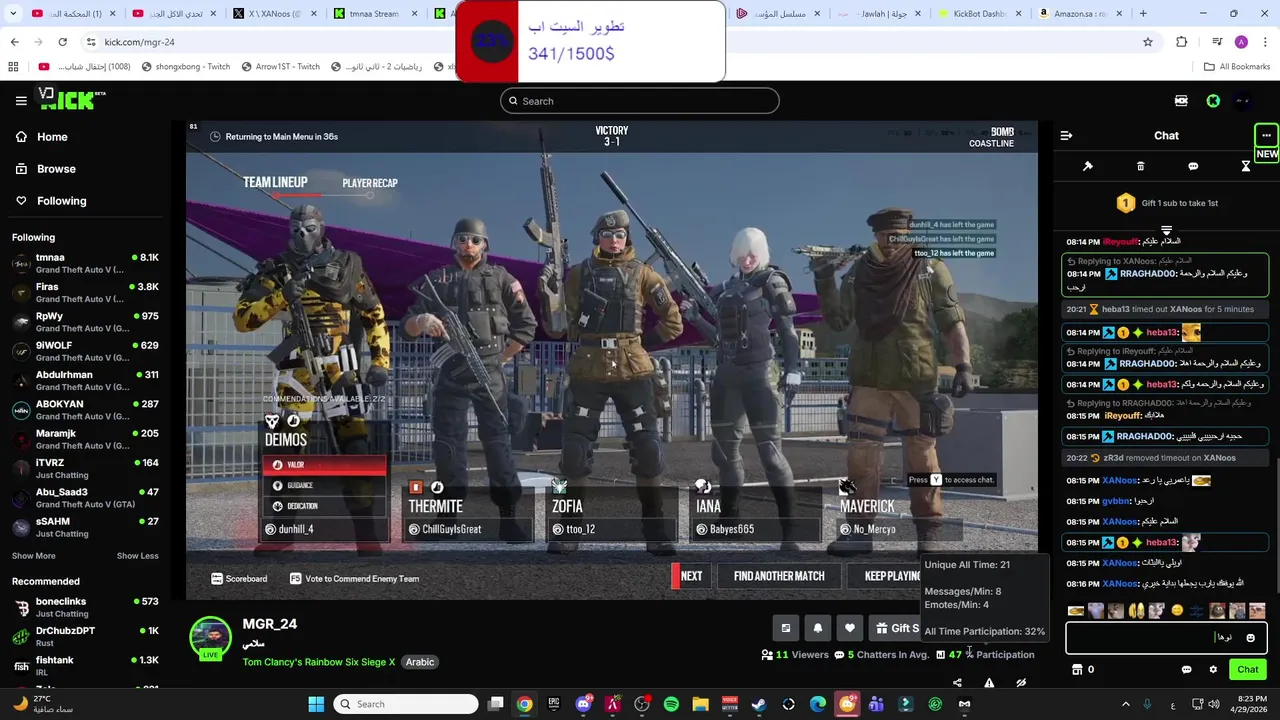Toggle stream notifications bell
The image size is (1280, 720).
coord(817,628)
